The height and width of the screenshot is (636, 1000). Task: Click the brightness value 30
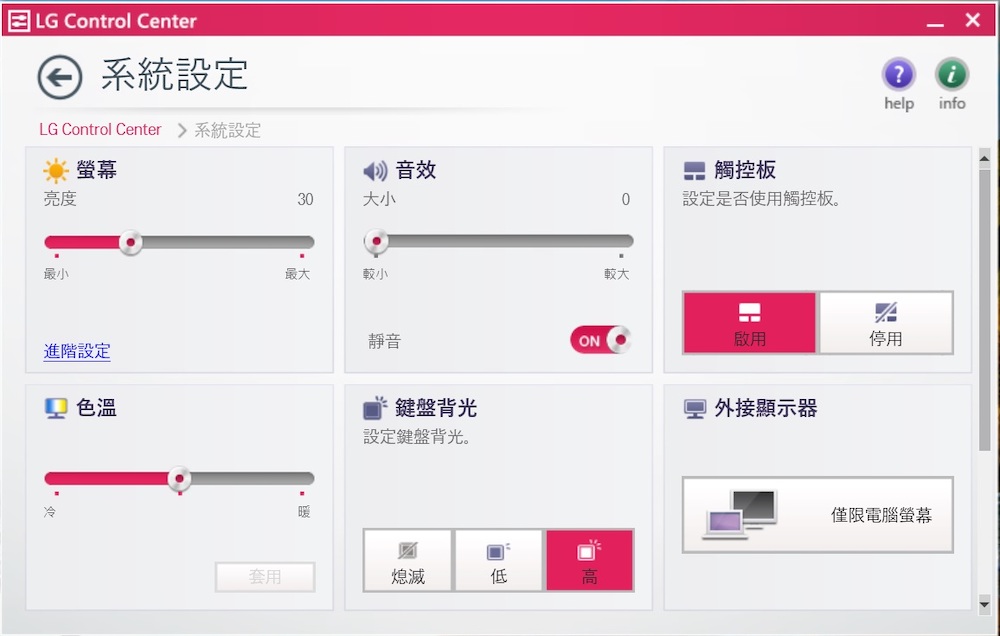coord(305,200)
